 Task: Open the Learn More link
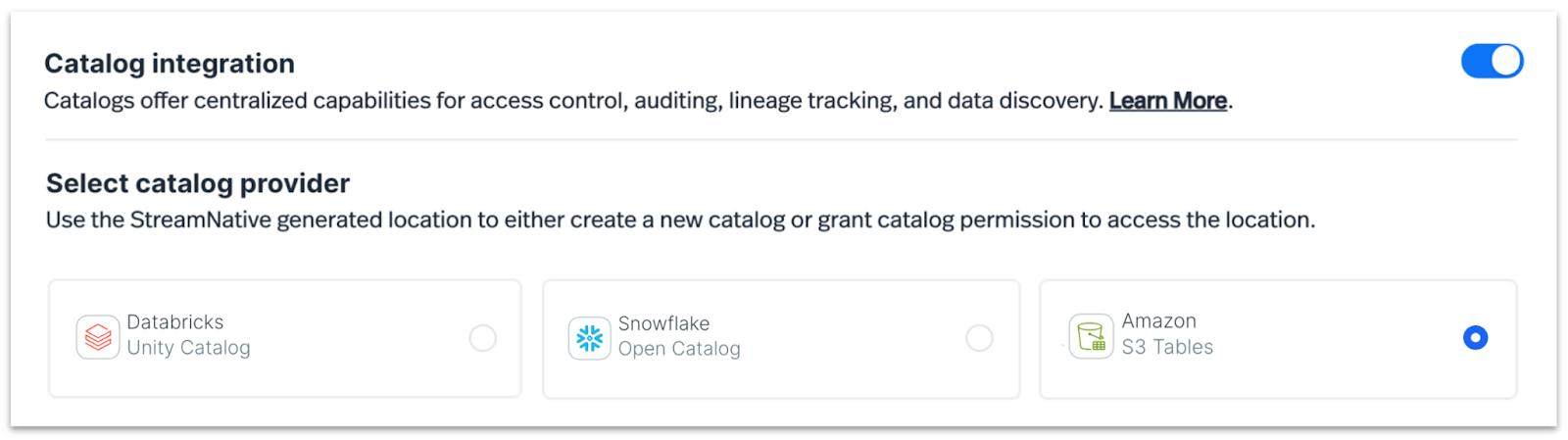click(1167, 101)
